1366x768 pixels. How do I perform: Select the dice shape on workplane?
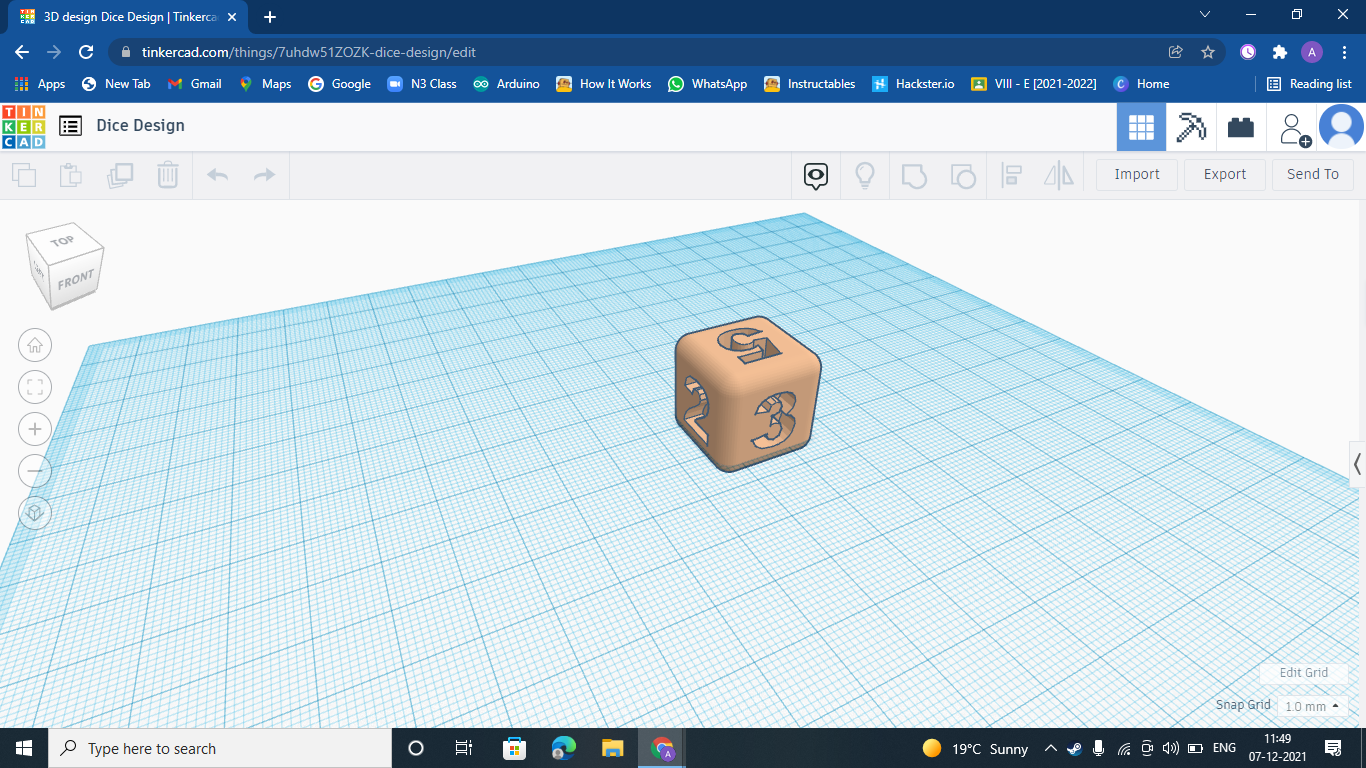click(x=748, y=394)
